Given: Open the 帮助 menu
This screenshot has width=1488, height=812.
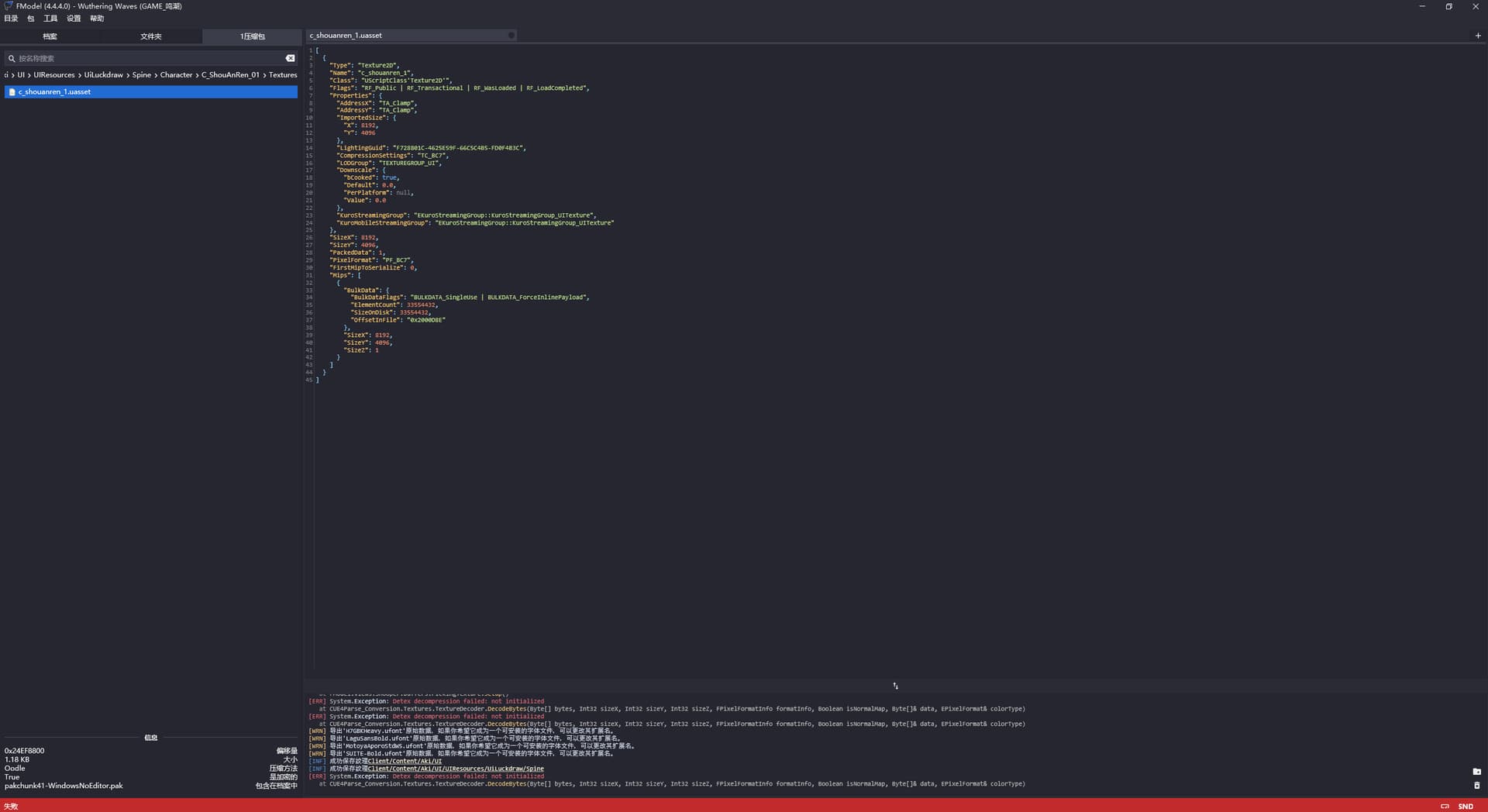Looking at the screenshot, I should [97, 19].
